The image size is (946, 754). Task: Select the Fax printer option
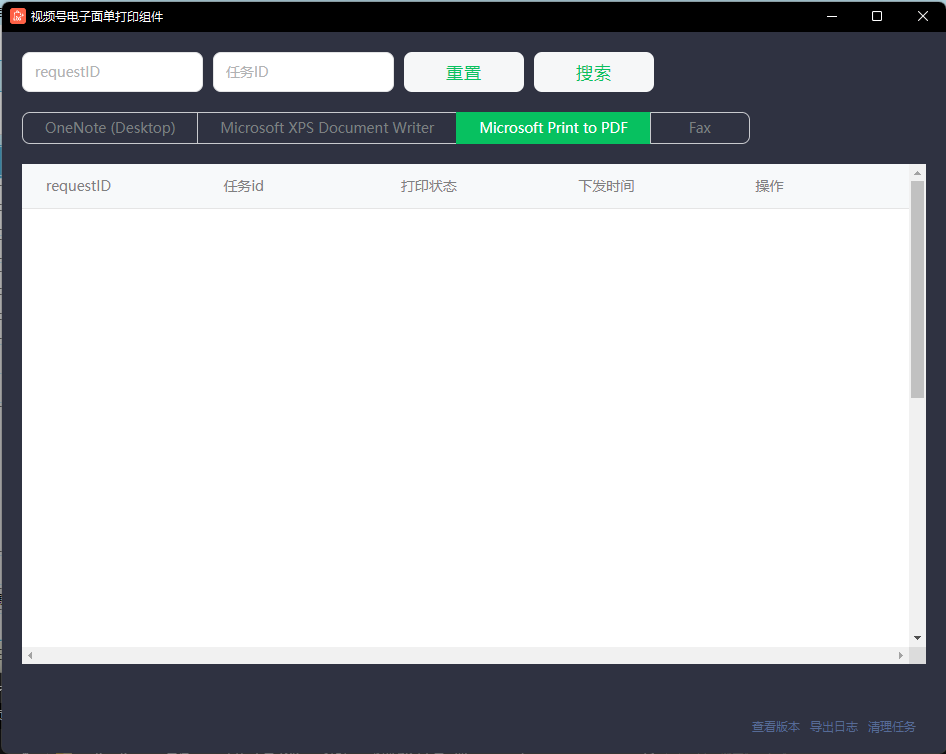(x=699, y=128)
